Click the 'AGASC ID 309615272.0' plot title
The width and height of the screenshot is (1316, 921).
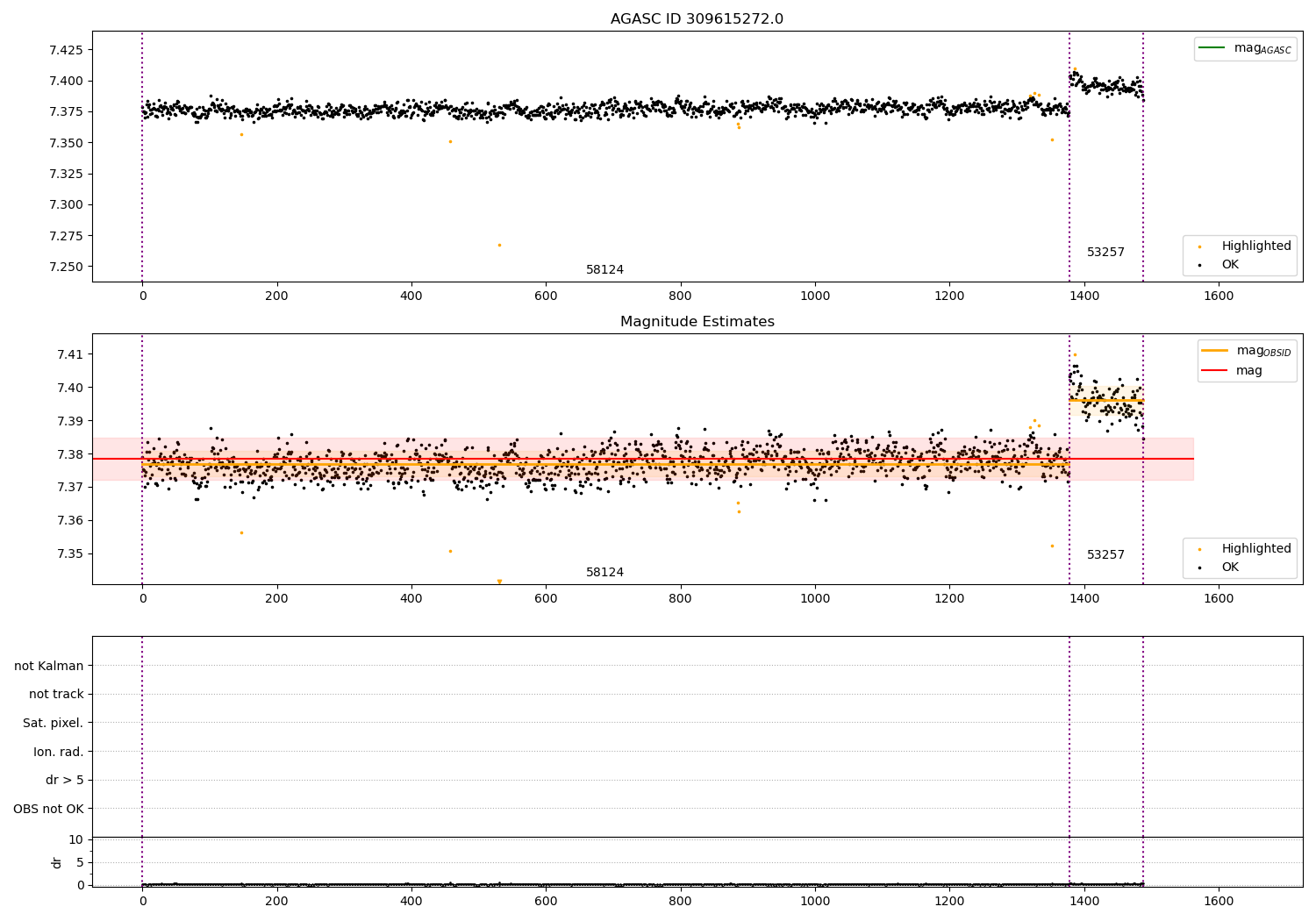click(x=697, y=19)
